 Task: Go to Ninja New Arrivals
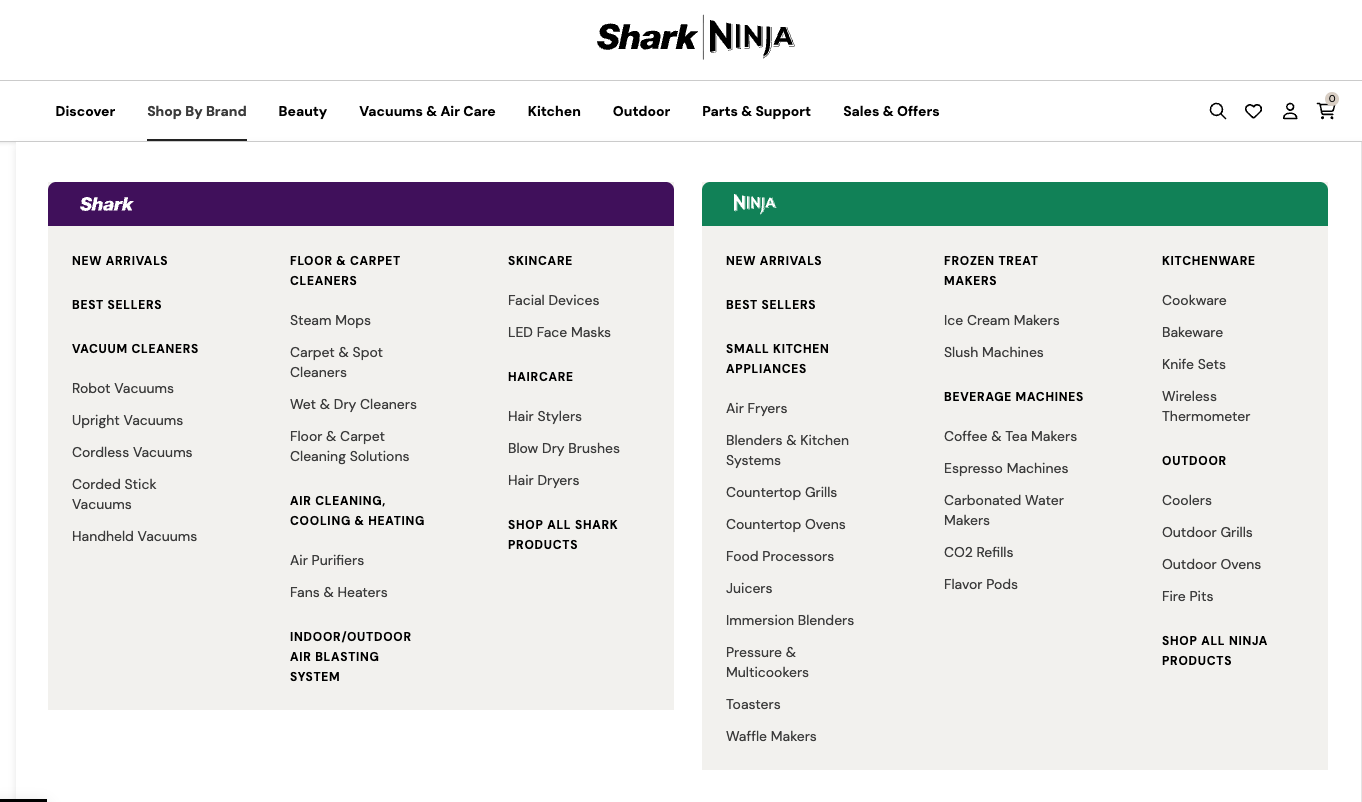point(774,261)
